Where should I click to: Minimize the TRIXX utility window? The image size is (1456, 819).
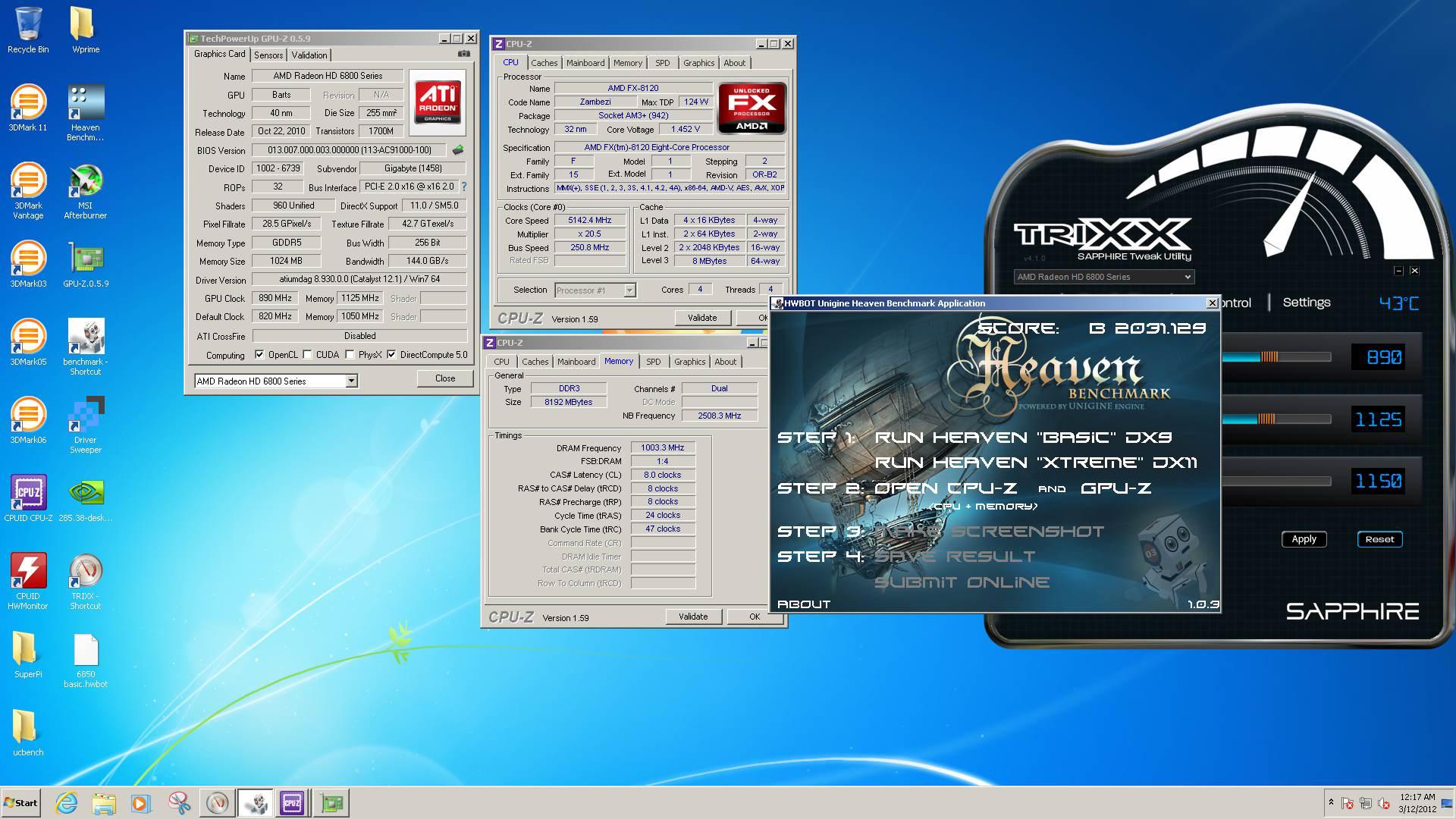(1398, 271)
